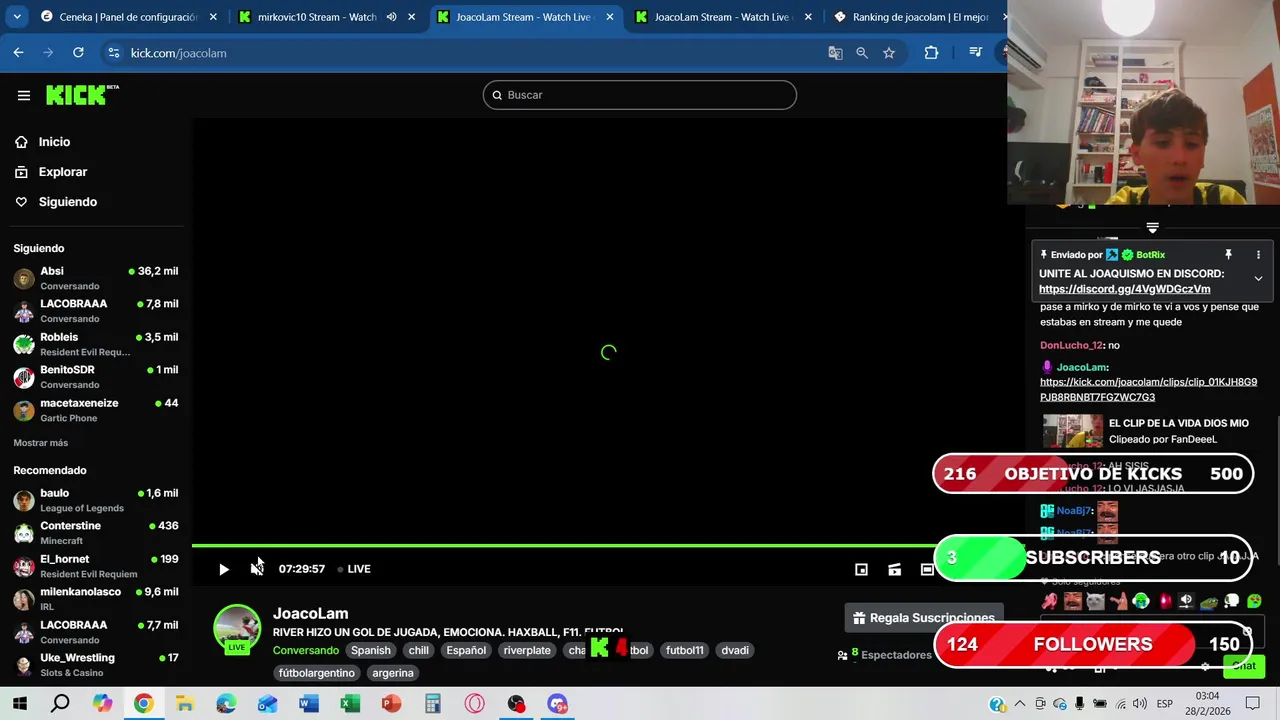Open Uke_Wrestling recommended channel
This screenshot has height=720, width=1280.
(96, 665)
